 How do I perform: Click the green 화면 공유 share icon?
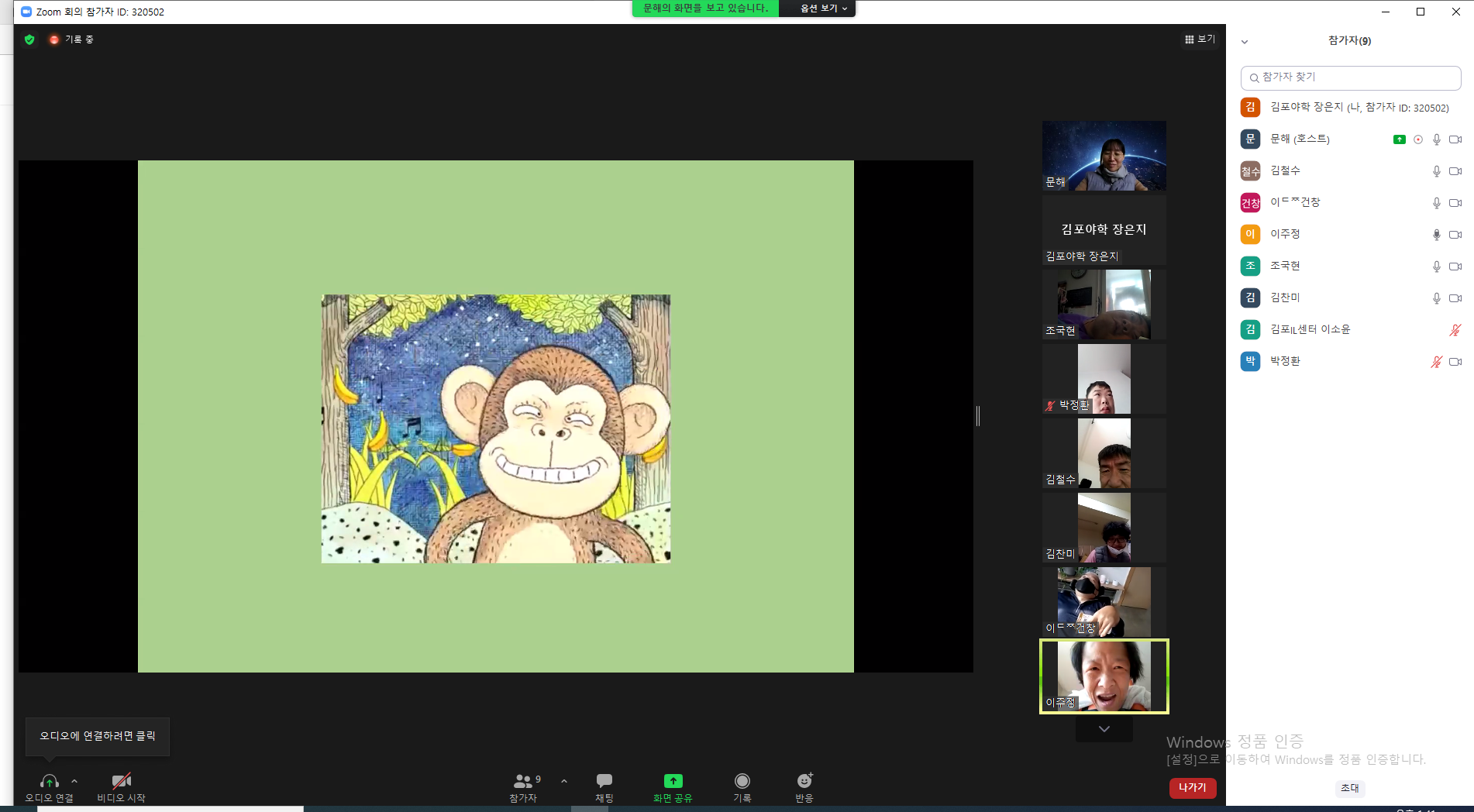(673, 781)
